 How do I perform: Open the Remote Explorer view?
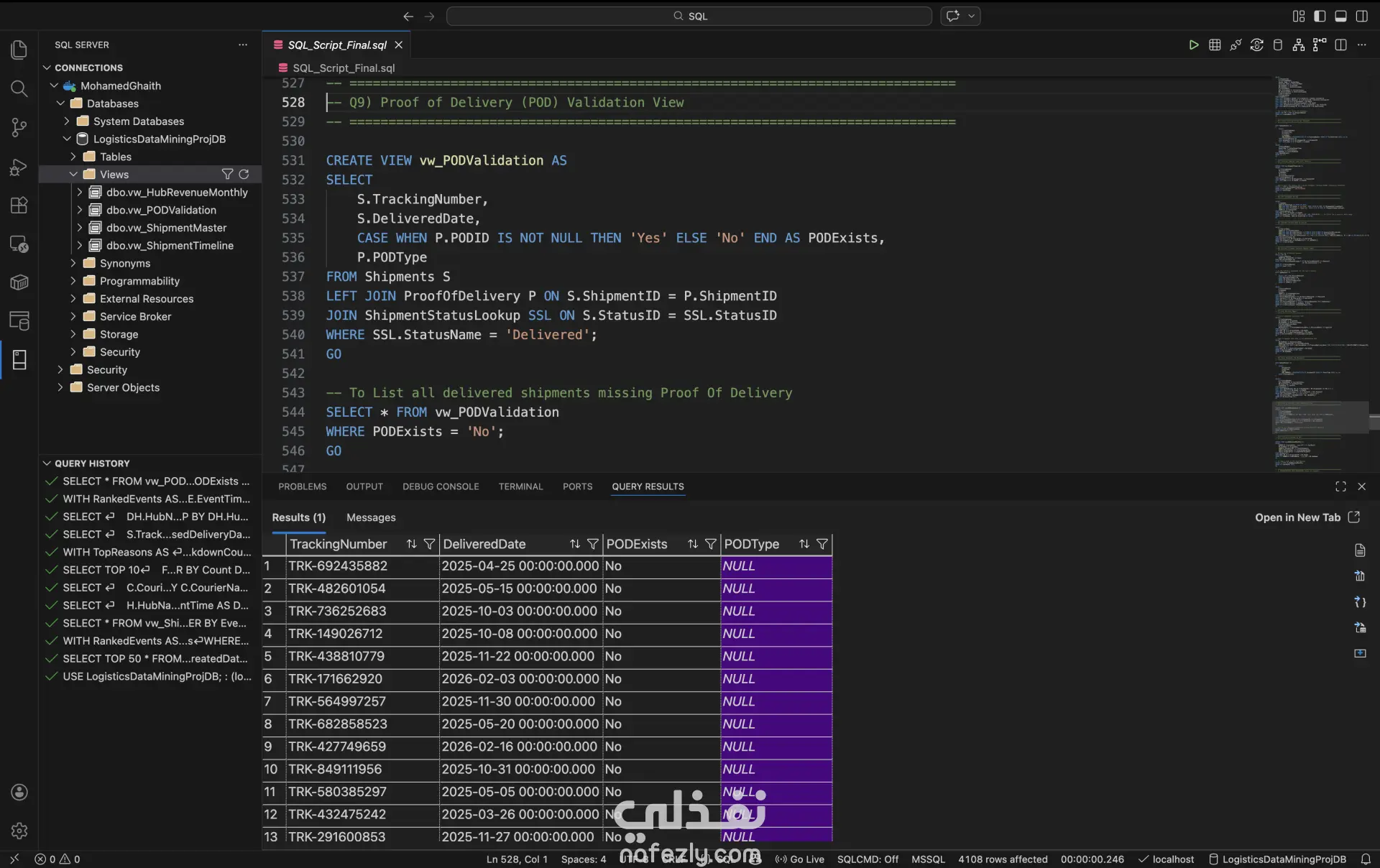[x=19, y=244]
